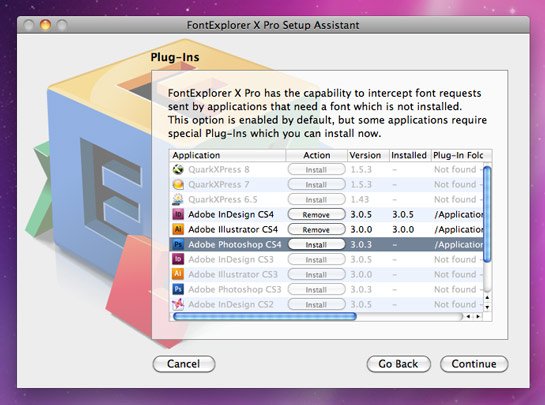Install the QuarkXPress 6.5 plug-in
The height and width of the screenshot is (405, 545).
tap(316, 200)
